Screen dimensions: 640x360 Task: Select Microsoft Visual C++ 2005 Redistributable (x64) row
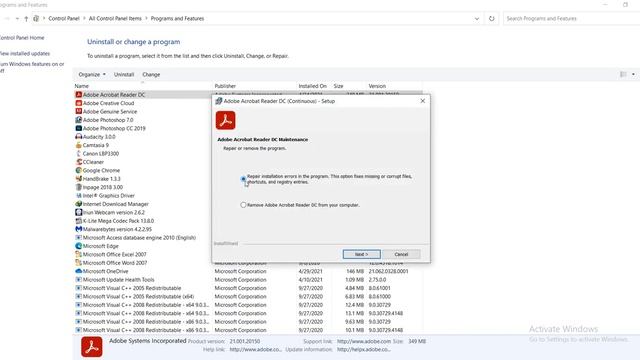tap(248, 296)
